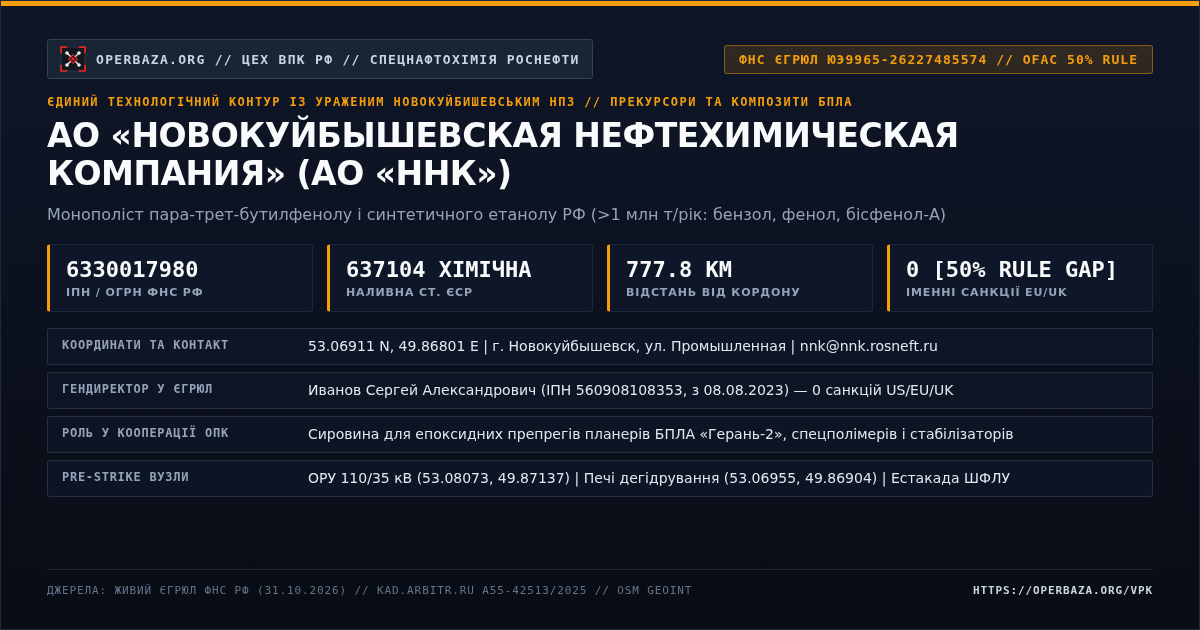Click the red crosshair logo icon

tap(73, 59)
